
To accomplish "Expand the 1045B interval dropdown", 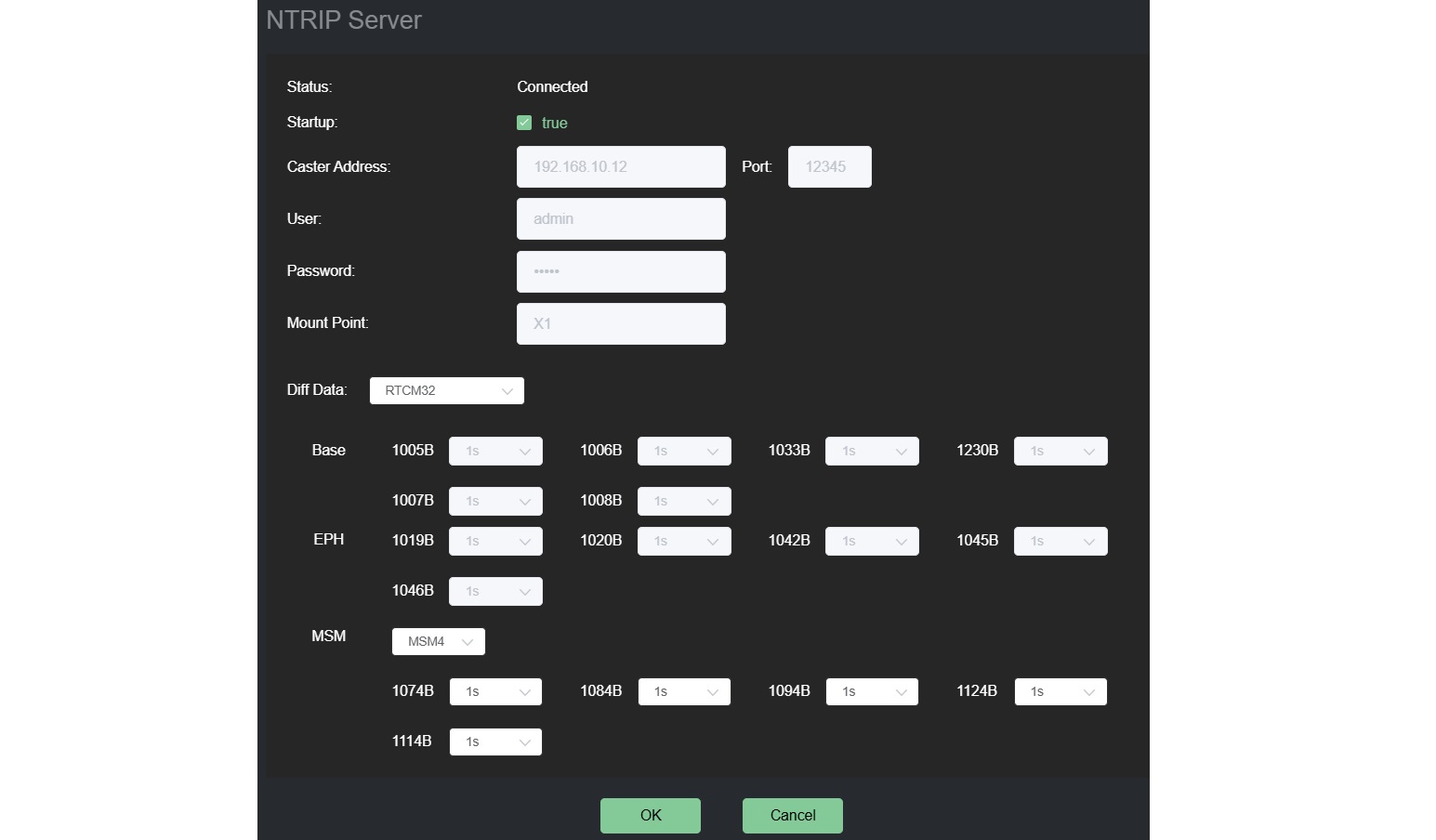I will tap(1061, 542).
